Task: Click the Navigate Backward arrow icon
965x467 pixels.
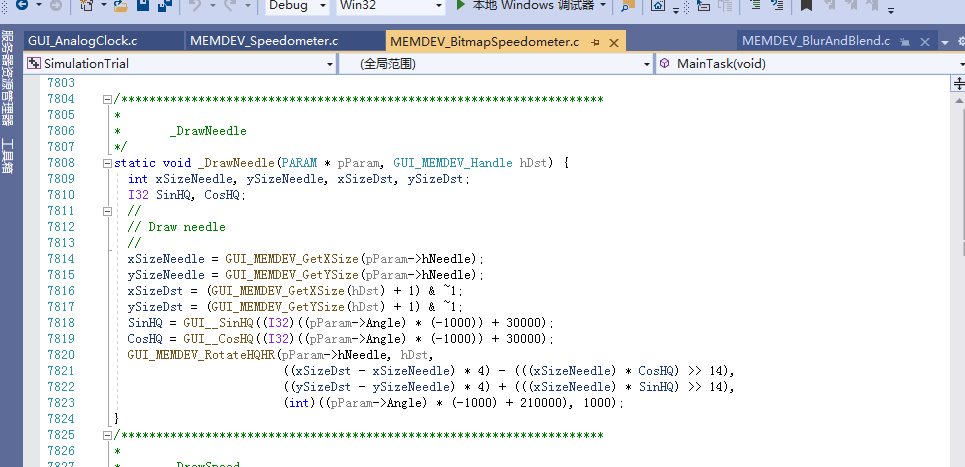Action: [x=22, y=4]
